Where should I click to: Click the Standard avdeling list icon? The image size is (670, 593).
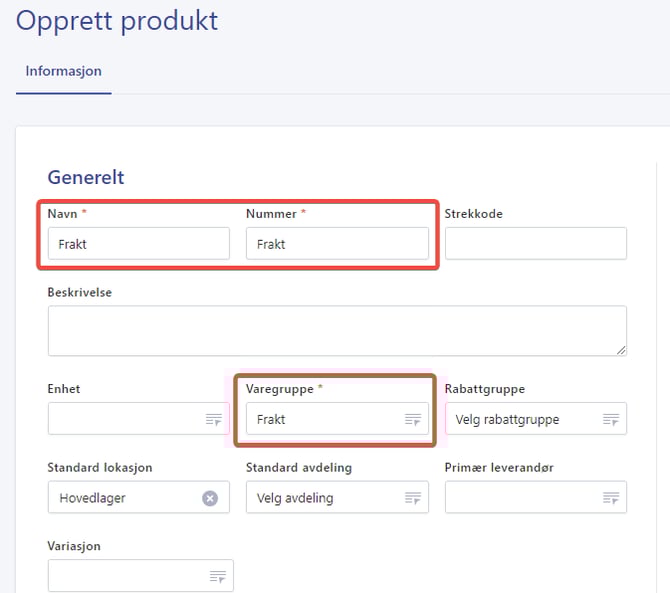click(x=412, y=498)
